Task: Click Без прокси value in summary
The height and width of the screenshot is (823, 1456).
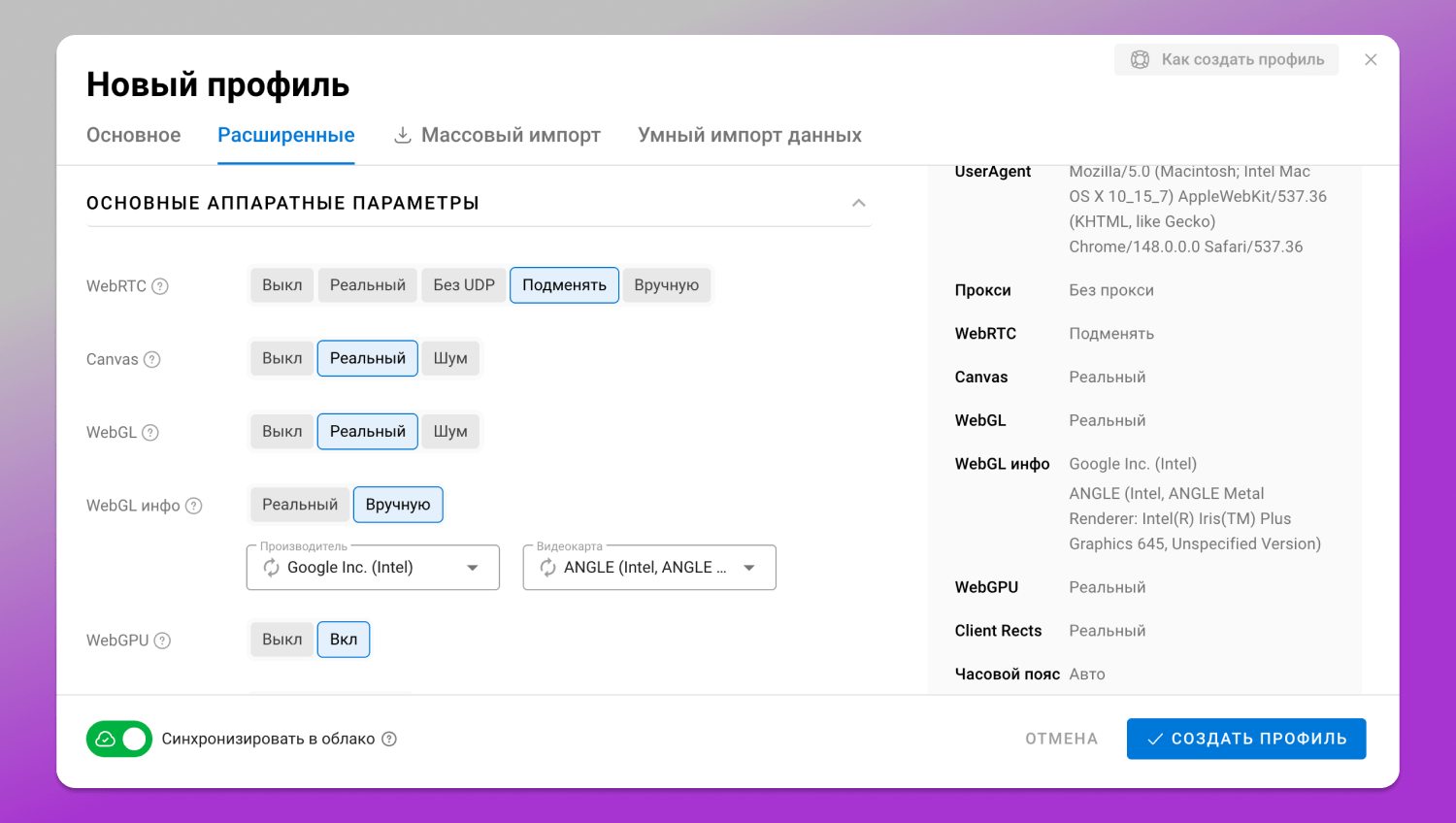Action: 1111,290
